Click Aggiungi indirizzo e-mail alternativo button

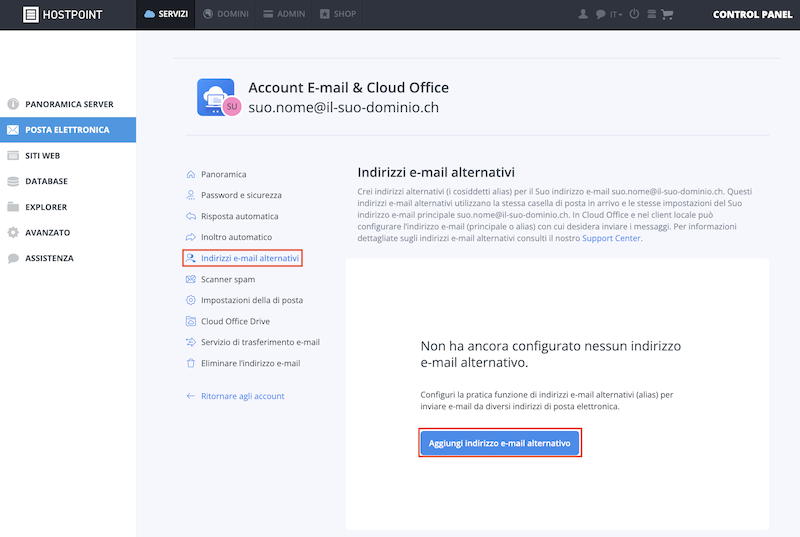(499, 443)
